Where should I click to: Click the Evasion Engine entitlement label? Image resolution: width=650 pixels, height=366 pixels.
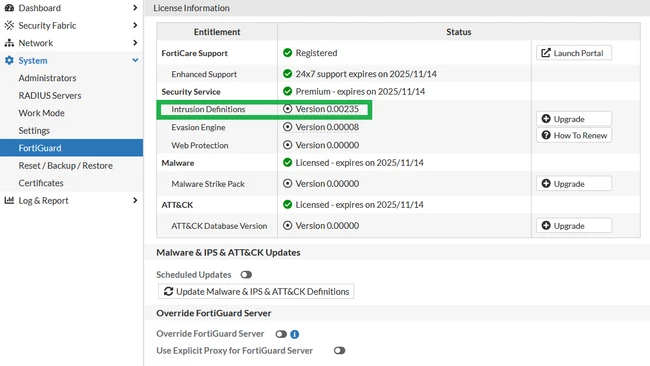click(198, 127)
